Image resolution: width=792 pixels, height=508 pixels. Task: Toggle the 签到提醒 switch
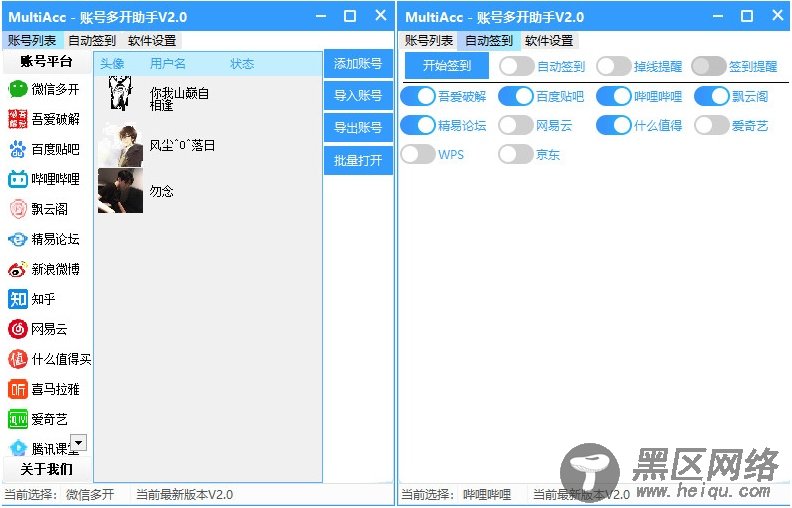tap(709, 66)
